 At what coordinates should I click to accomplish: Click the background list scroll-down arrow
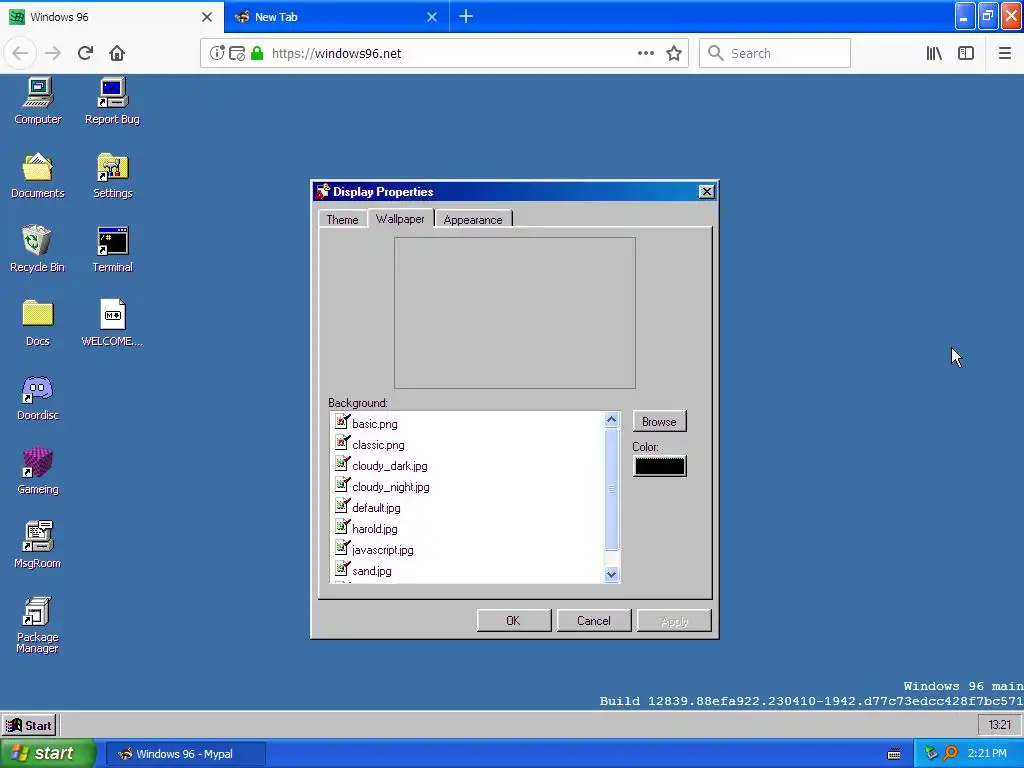611,574
